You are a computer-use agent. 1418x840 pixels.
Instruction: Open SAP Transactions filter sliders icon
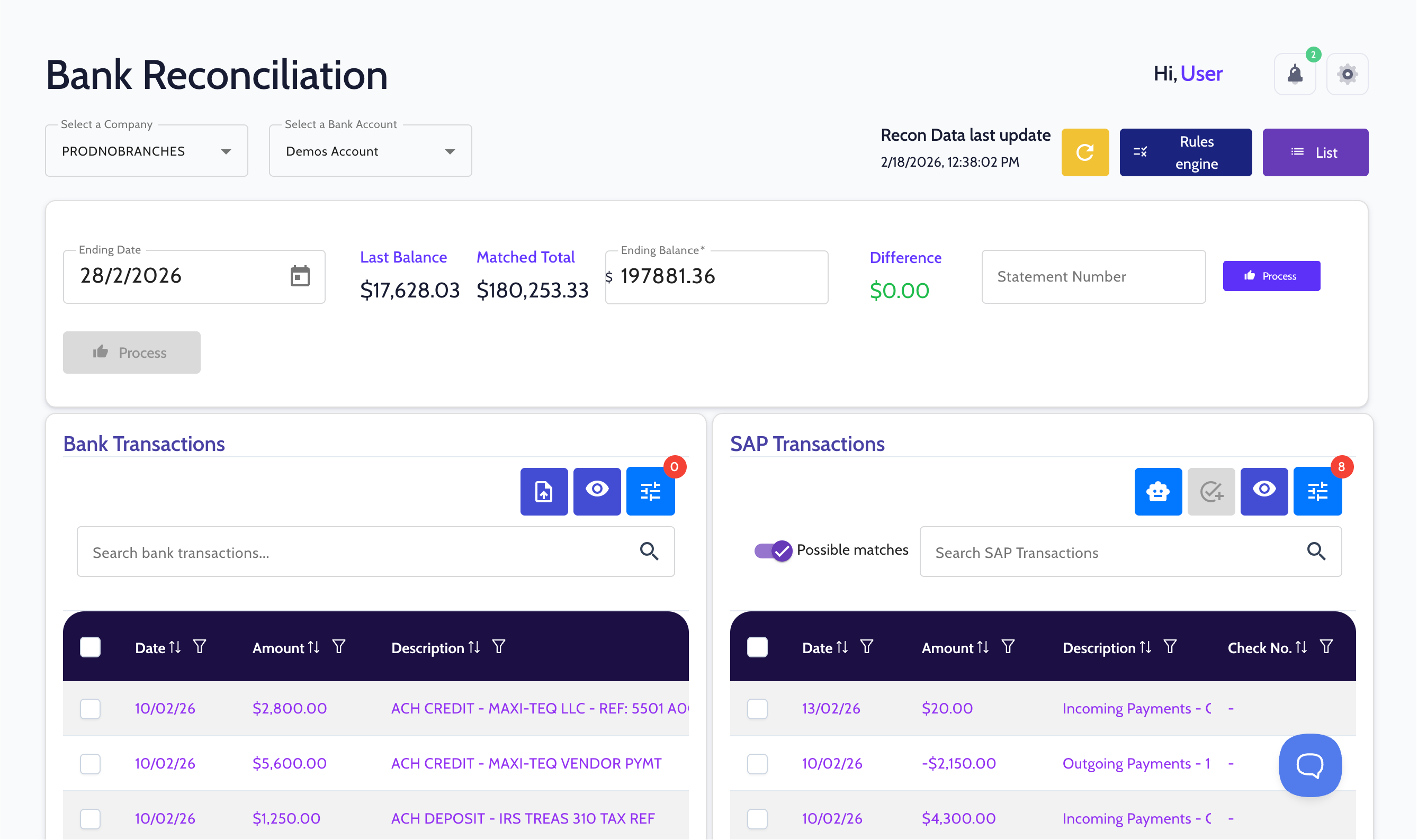[1318, 492]
